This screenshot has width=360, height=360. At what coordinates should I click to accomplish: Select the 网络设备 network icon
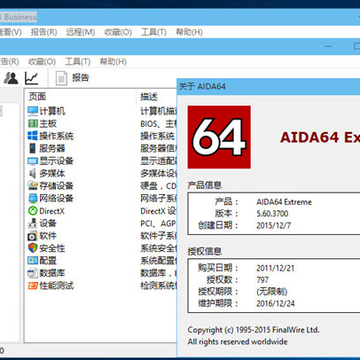[33, 198]
